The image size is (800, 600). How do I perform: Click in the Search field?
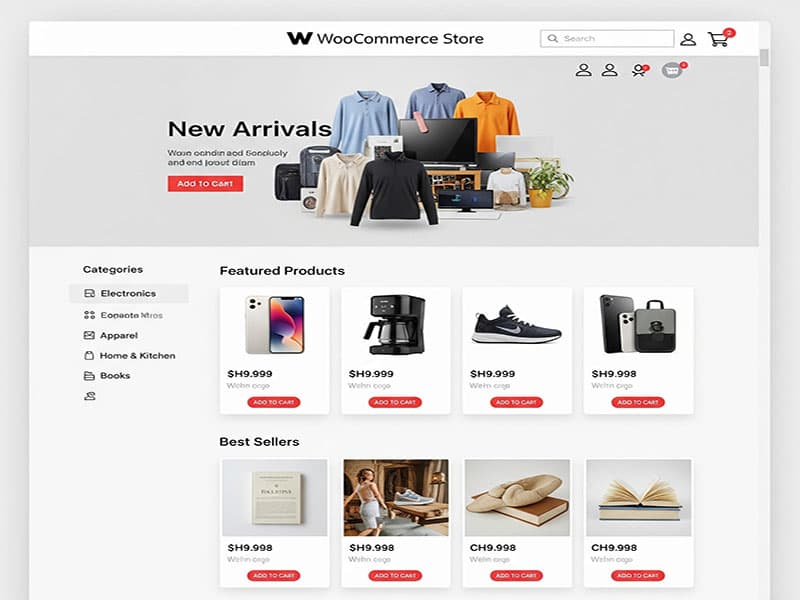pos(607,38)
